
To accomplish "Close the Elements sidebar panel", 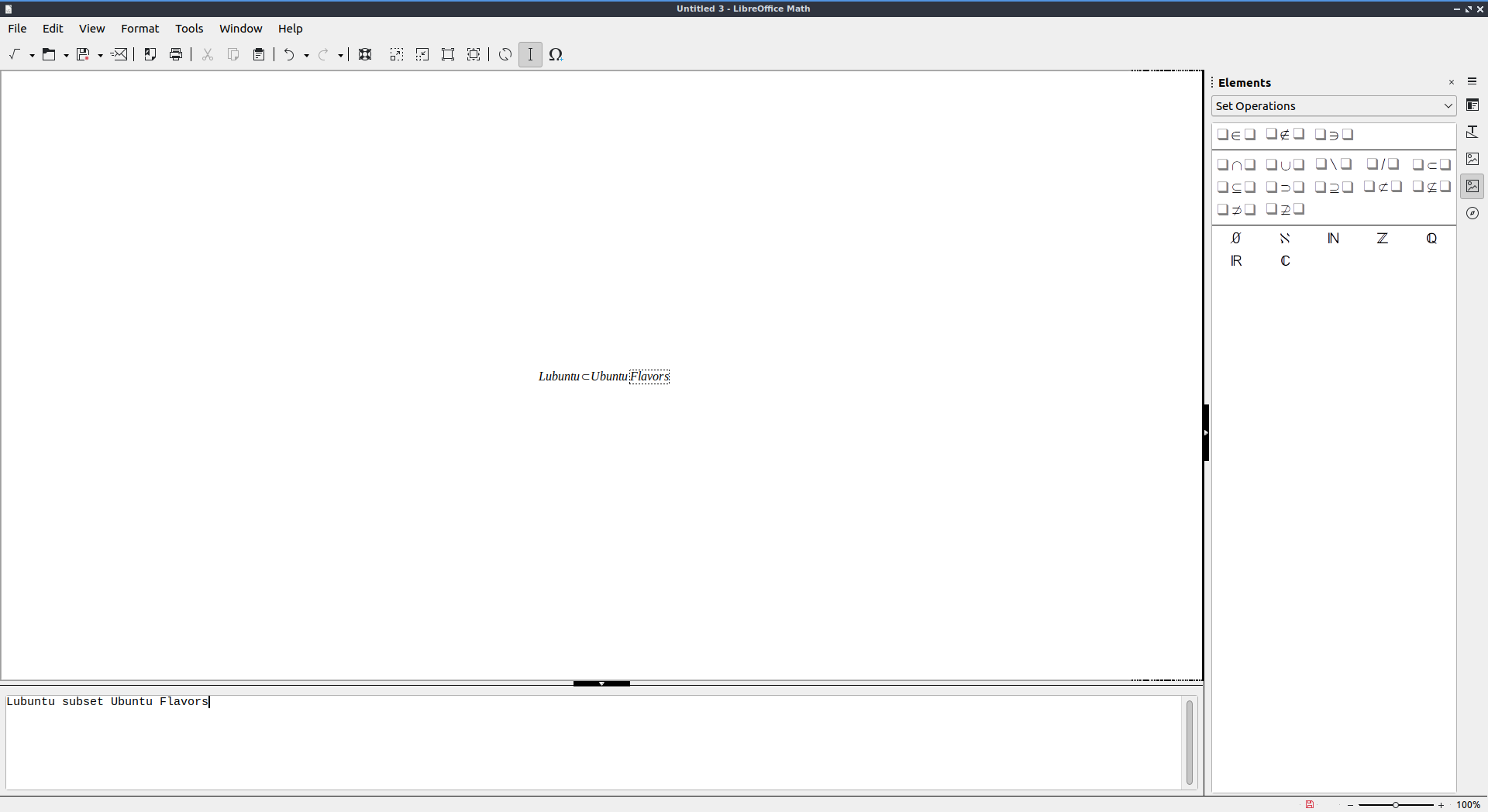I will (1452, 82).
